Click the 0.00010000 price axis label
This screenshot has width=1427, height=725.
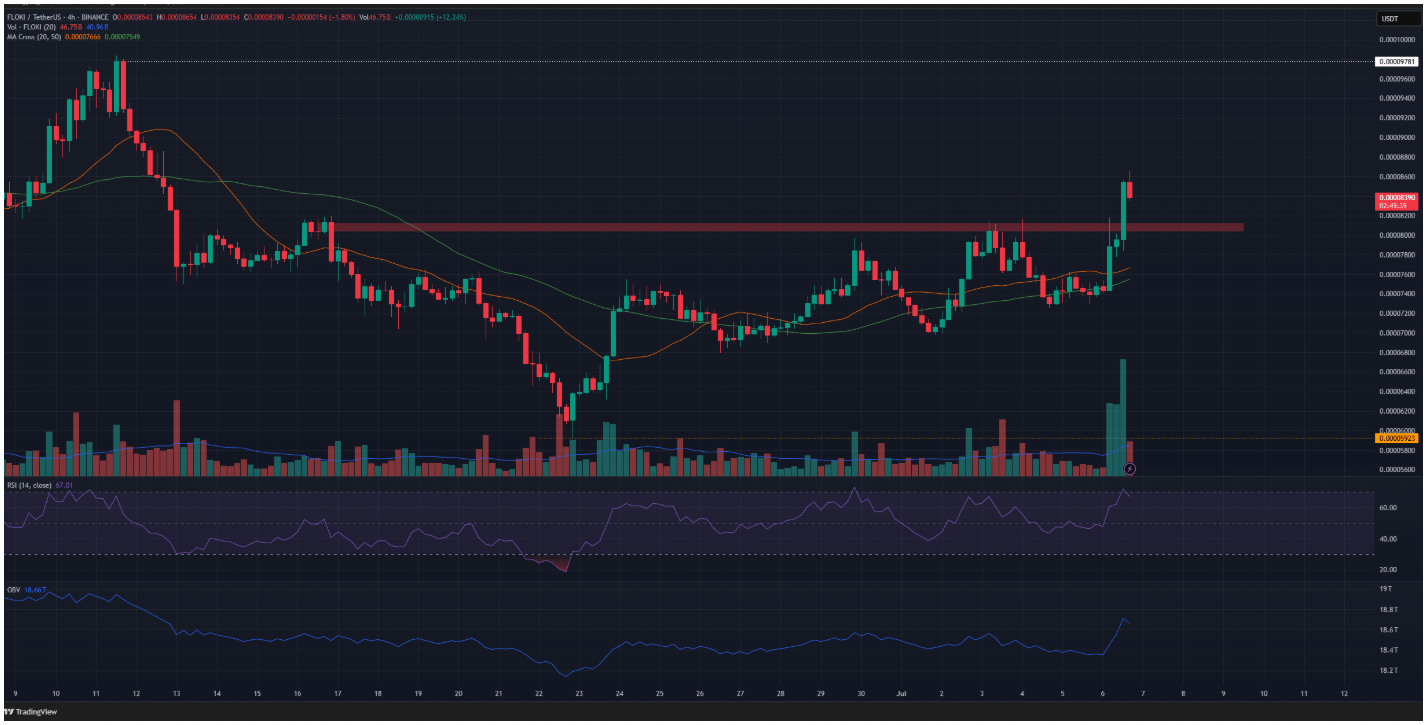1396,39
